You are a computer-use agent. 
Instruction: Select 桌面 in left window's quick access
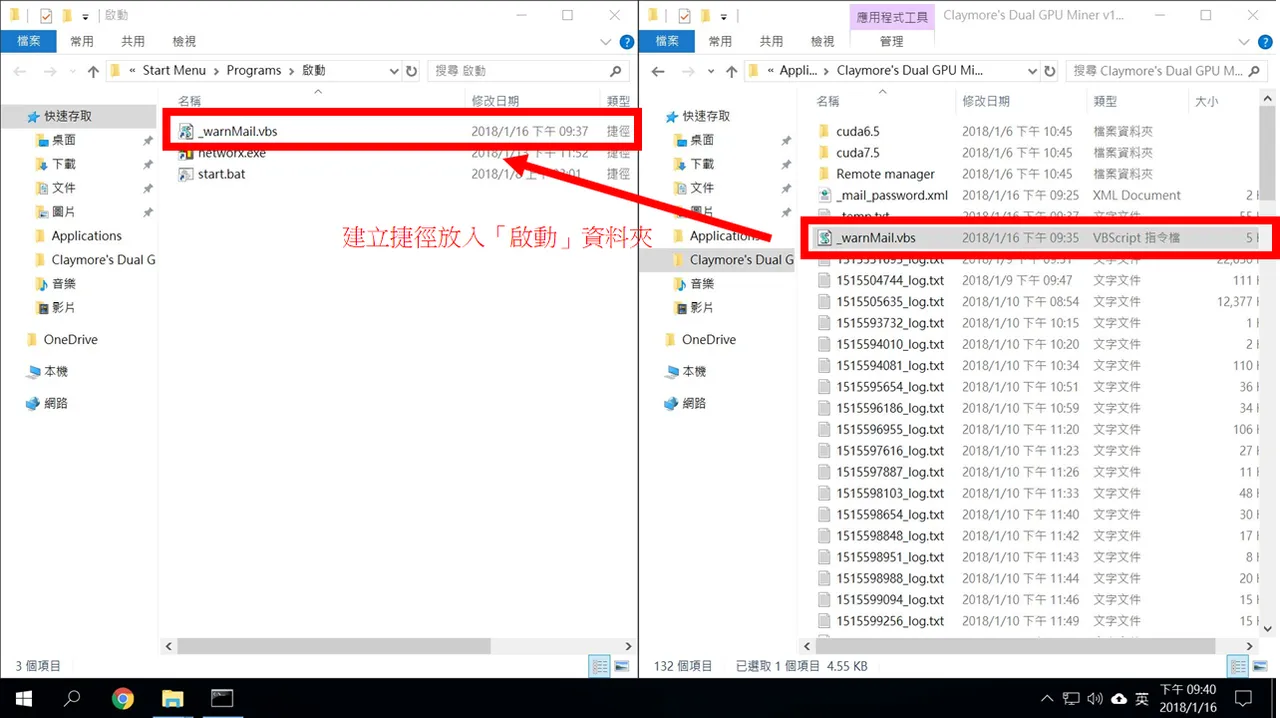63,140
